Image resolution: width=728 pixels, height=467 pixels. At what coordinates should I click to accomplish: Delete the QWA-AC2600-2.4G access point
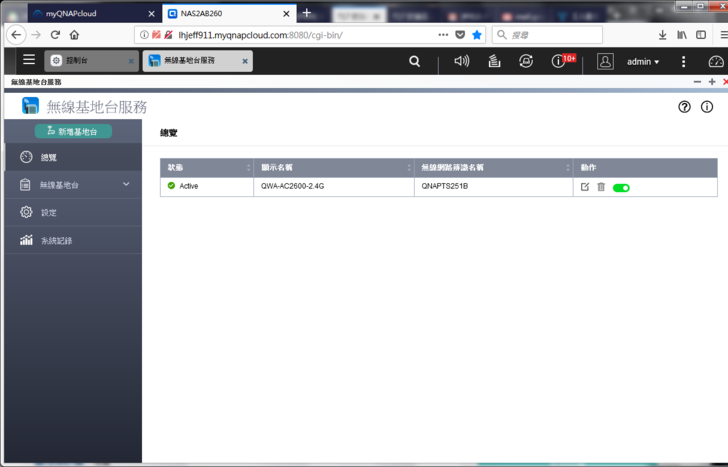(x=601, y=187)
